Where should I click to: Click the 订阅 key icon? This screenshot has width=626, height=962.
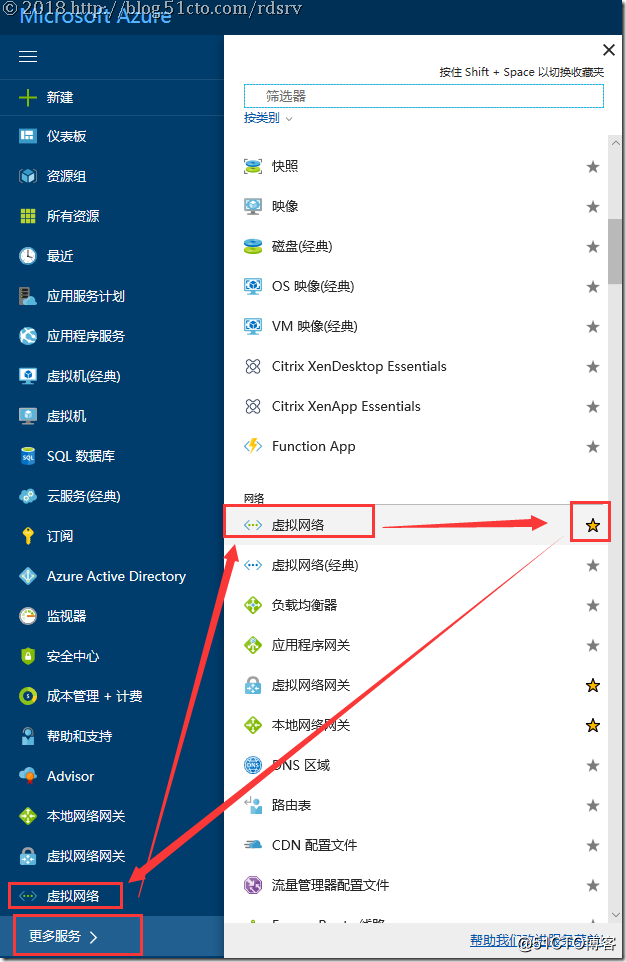28,536
